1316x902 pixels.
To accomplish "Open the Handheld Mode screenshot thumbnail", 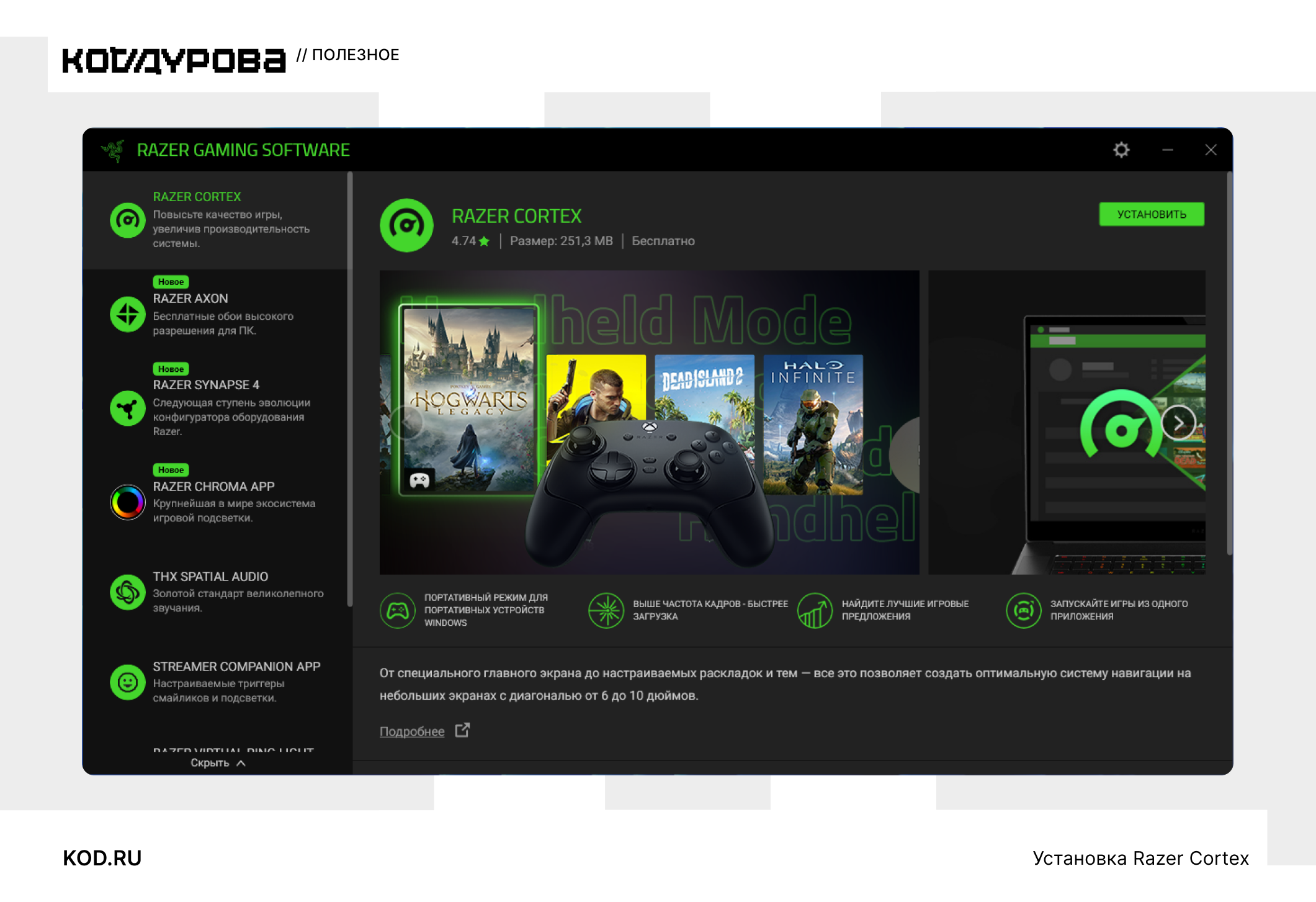I will pyautogui.click(x=650, y=422).
